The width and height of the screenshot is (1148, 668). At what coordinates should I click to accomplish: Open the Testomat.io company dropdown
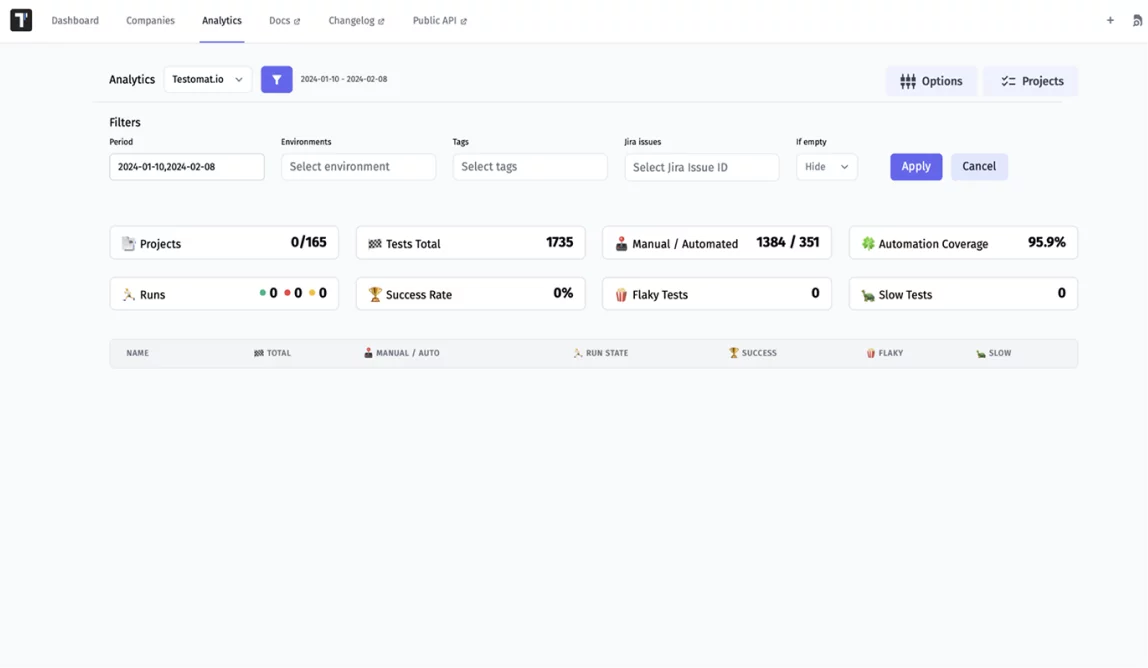click(x=207, y=80)
